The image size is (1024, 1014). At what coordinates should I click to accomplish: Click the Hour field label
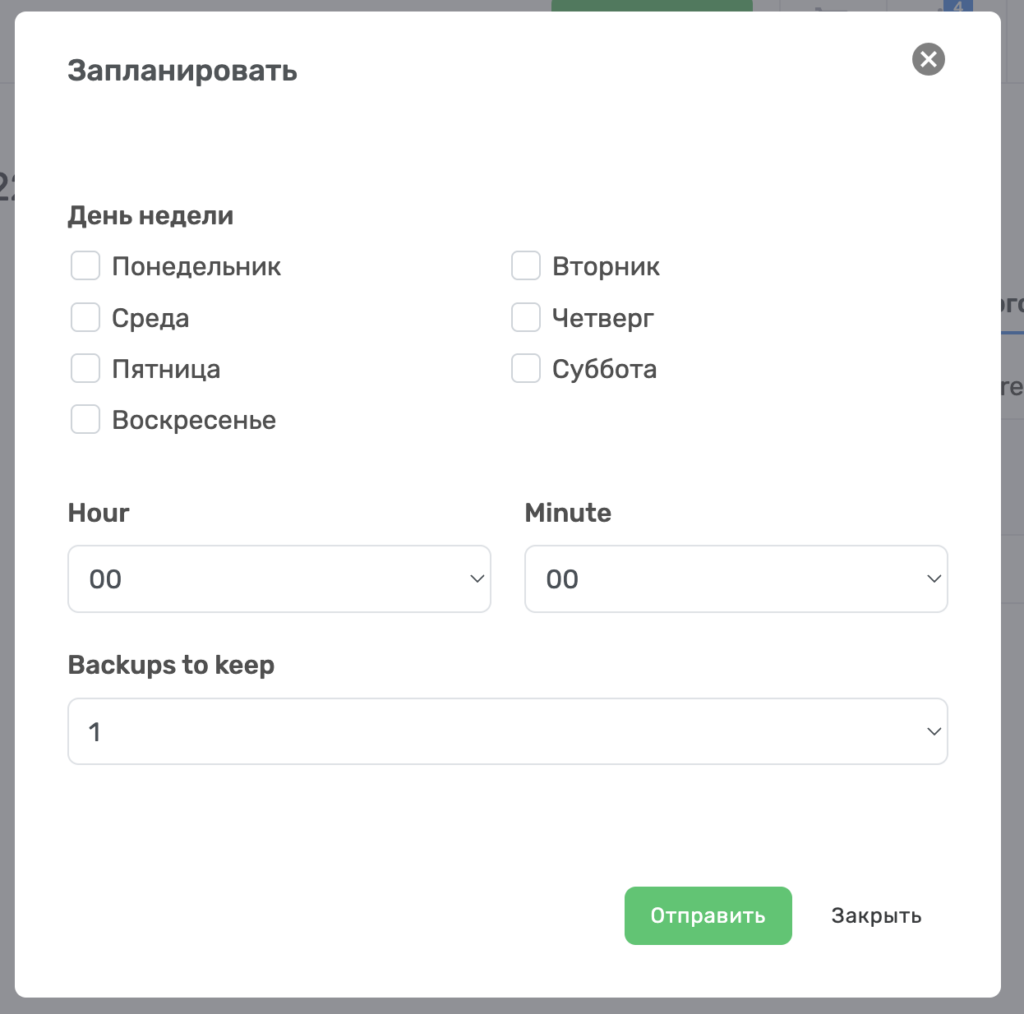pyautogui.click(x=99, y=513)
